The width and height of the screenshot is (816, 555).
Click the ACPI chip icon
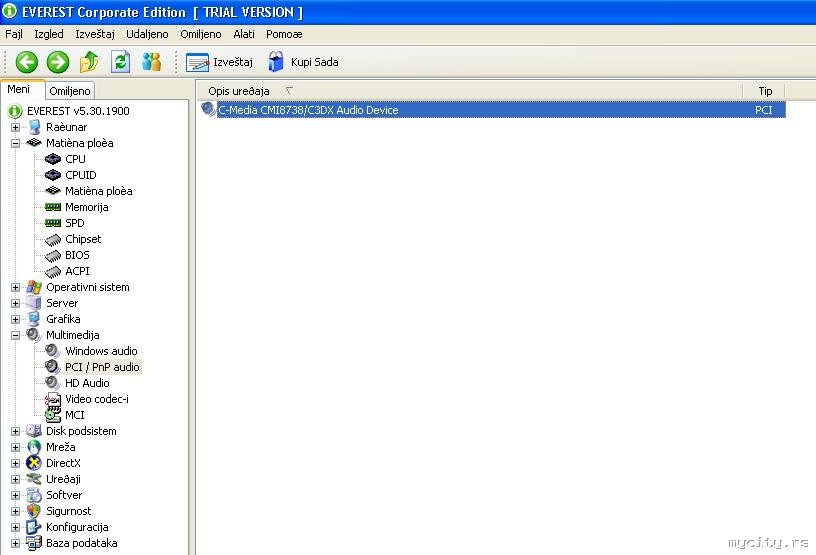(x=53, y=272)
